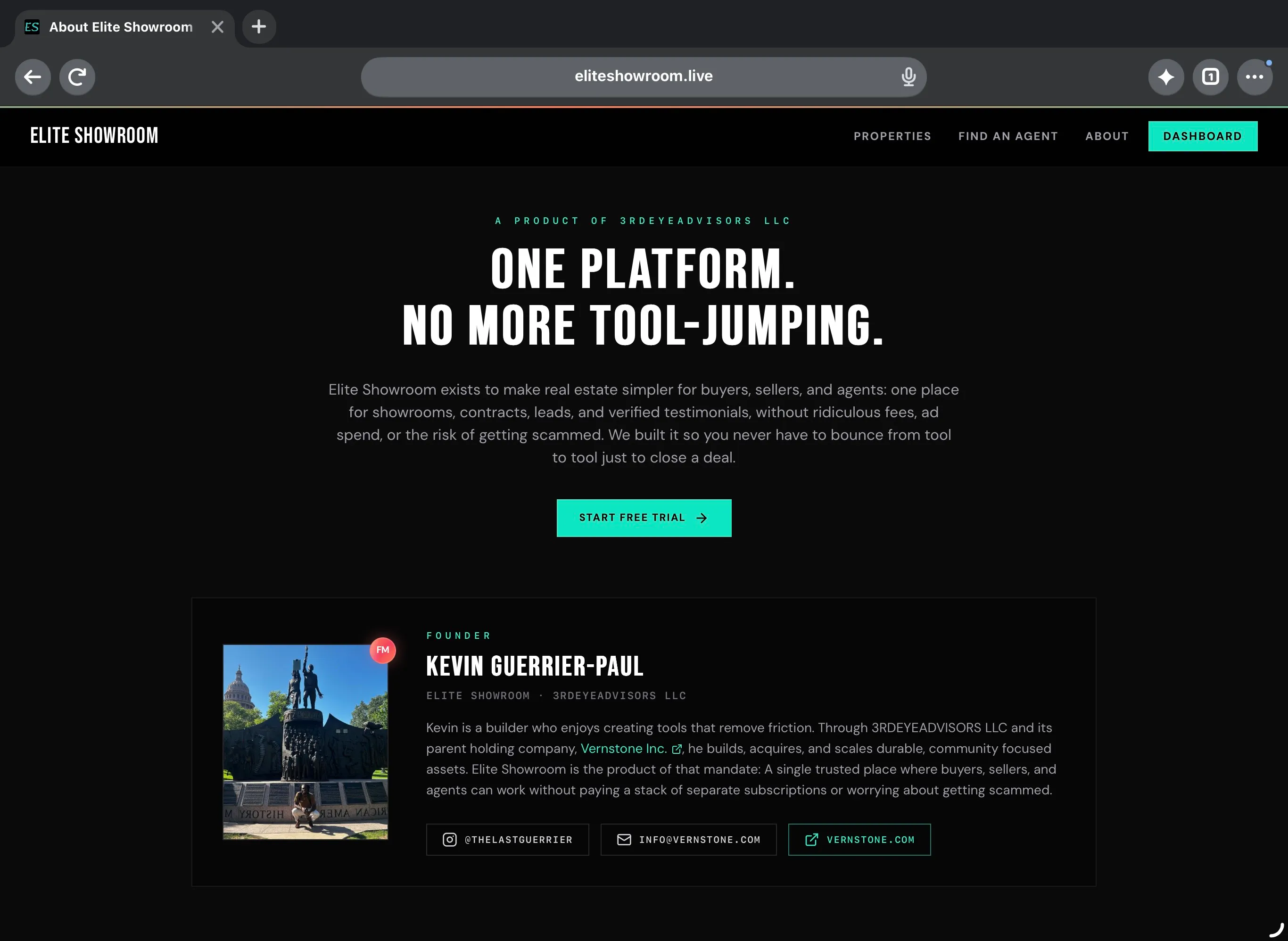Tap the microphone icon in the address bar
The height and width of the screenshot is (941, 1288).
[908, 77]
